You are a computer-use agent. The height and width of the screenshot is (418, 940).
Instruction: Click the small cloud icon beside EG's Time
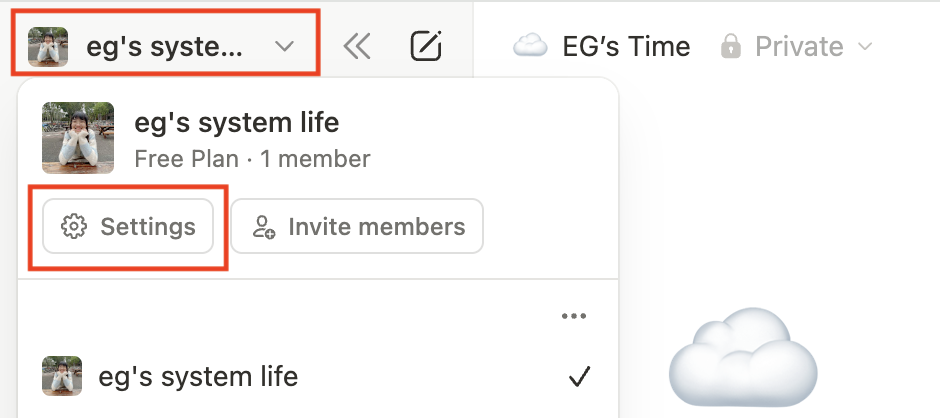pyautogui.click(x=530, y=46)
